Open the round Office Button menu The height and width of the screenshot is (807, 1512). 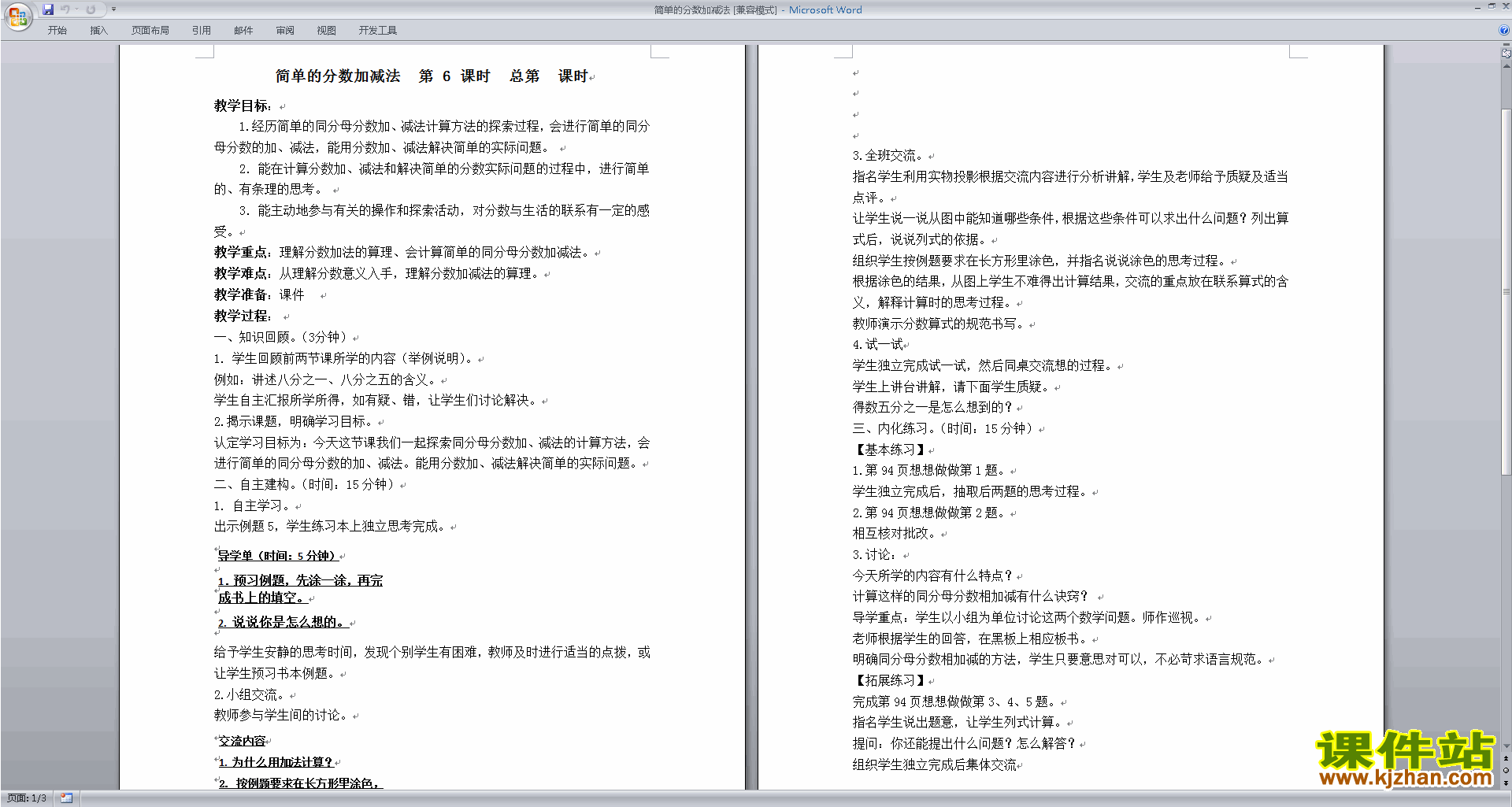(x=17, y=16)
